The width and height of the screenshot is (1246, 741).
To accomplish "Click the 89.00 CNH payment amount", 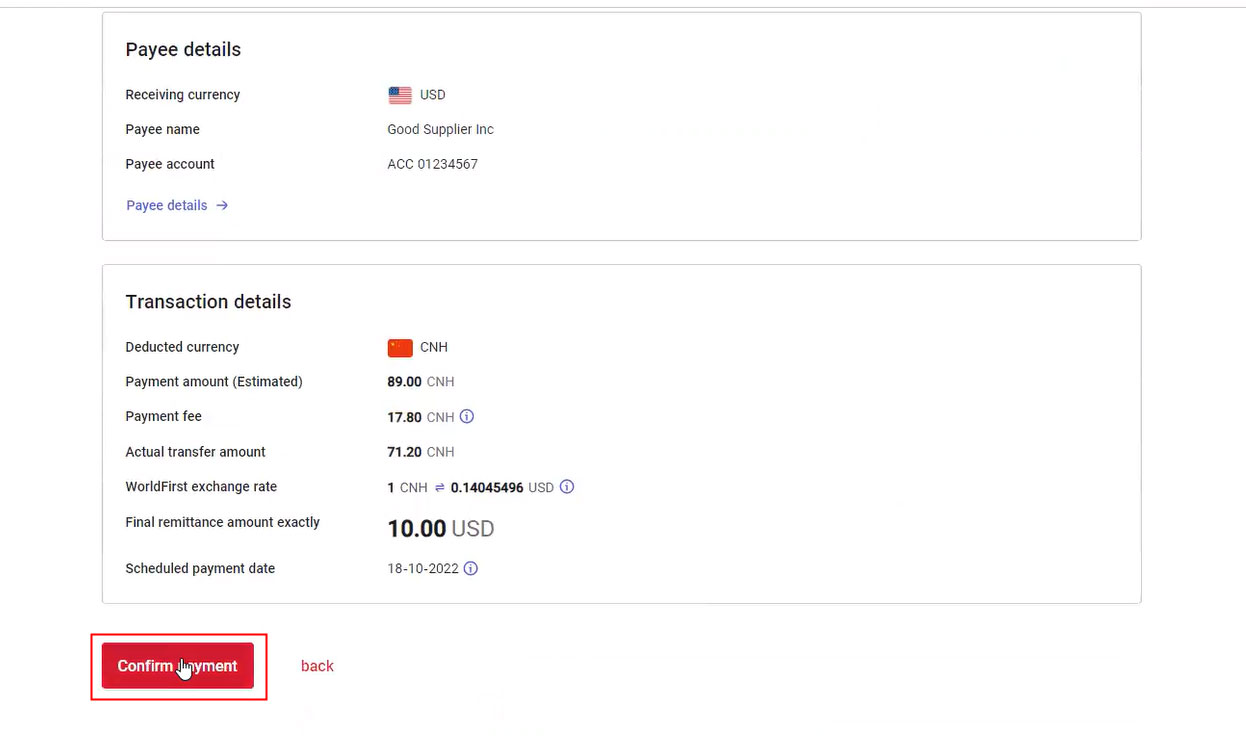I will (x=420, y=382).
